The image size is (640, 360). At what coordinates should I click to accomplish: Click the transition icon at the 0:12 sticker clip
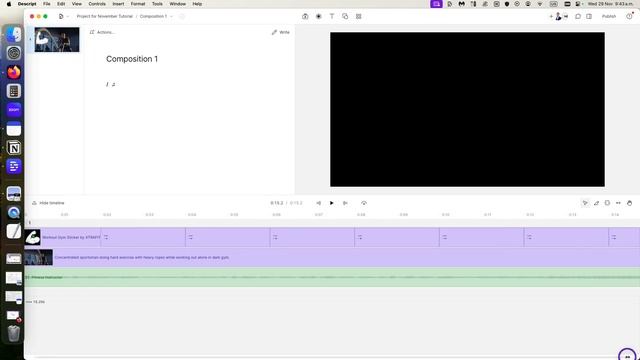529,237
